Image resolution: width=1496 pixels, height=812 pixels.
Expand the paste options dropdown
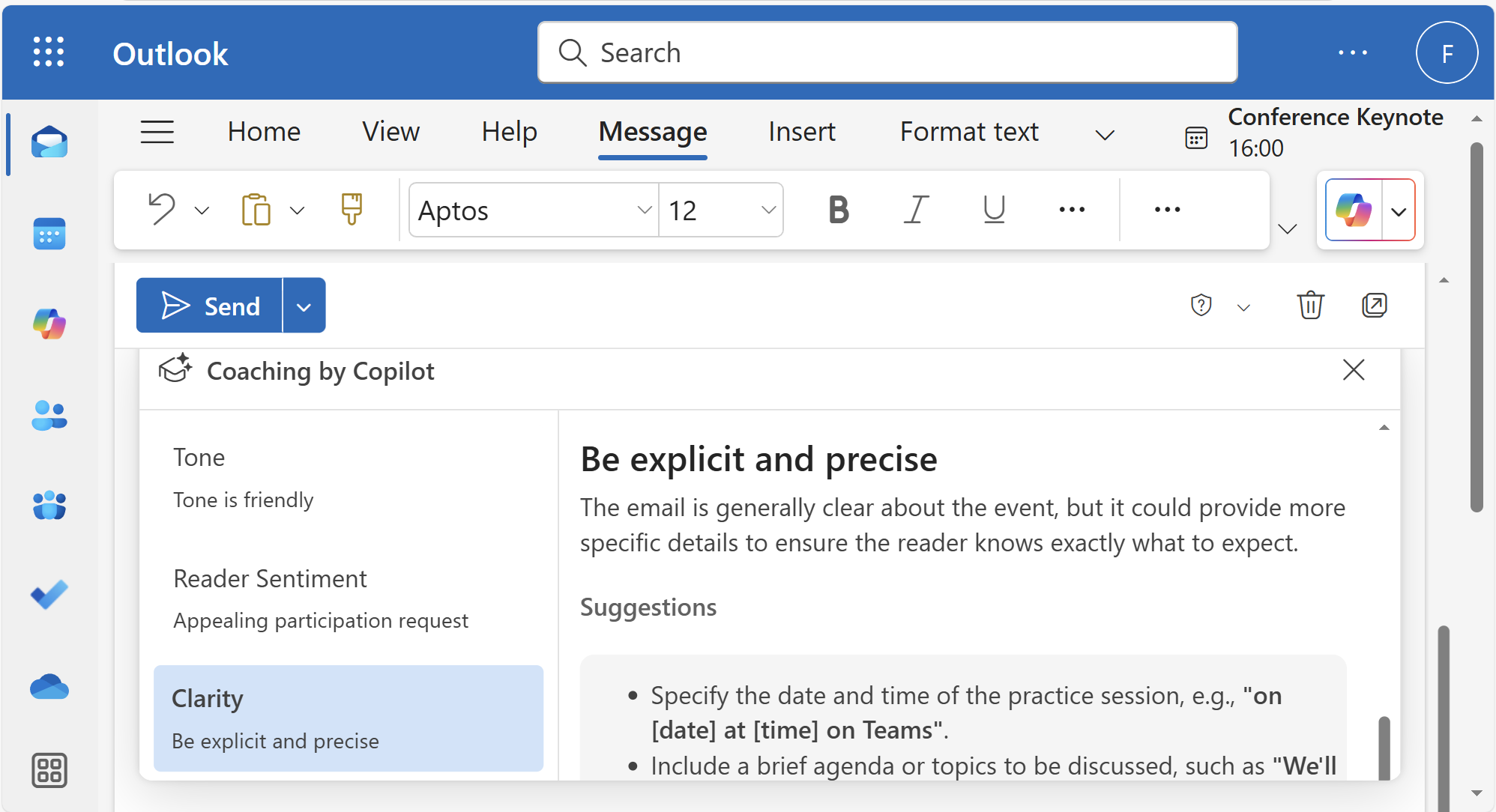coord(298,210)
